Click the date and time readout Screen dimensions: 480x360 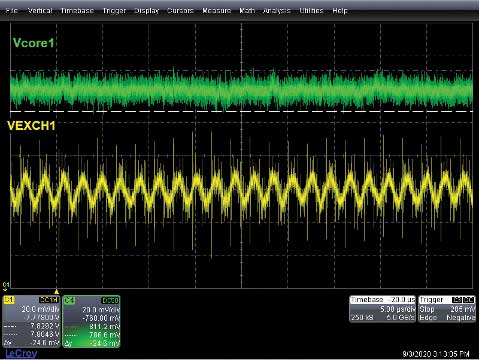pyautogui.click(x=436, y=354)
